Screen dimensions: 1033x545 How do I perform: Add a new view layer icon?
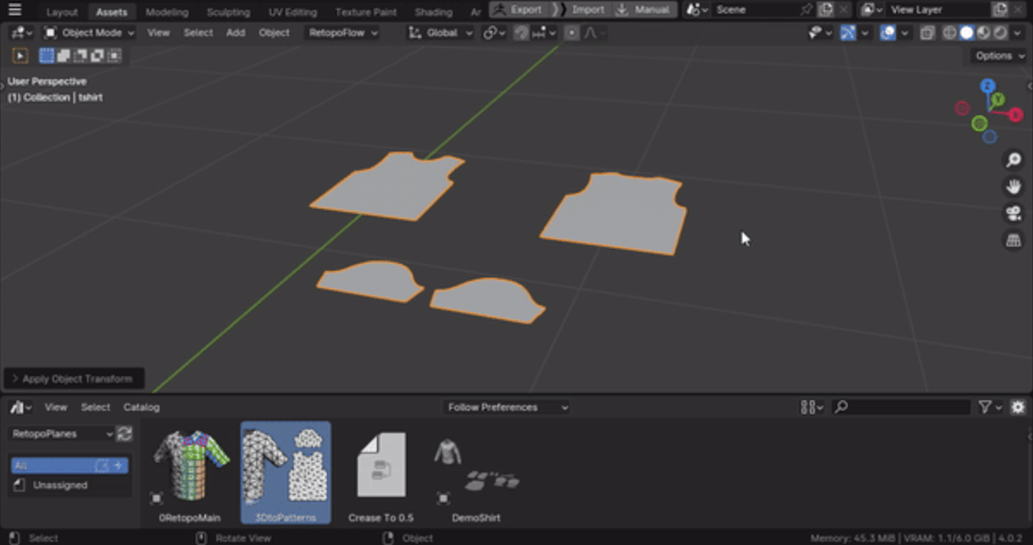[x=1000, y=10]
